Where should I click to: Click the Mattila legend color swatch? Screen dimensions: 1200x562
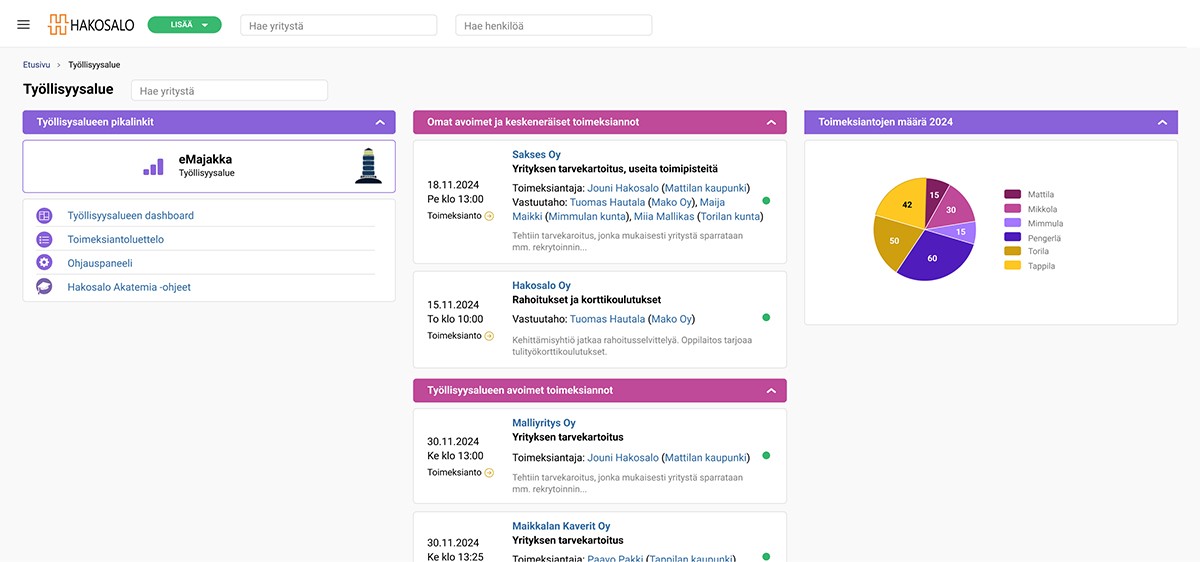1012,194
